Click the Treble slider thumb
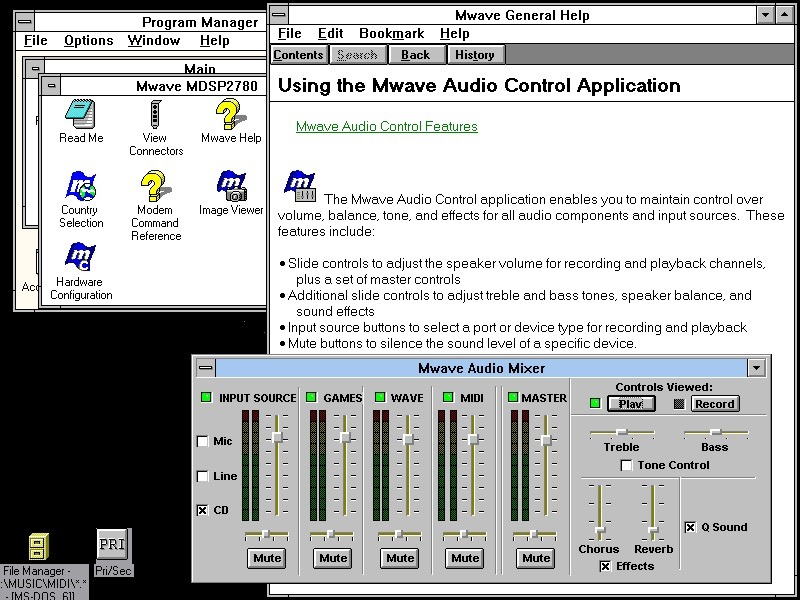 tap(621, 432)
